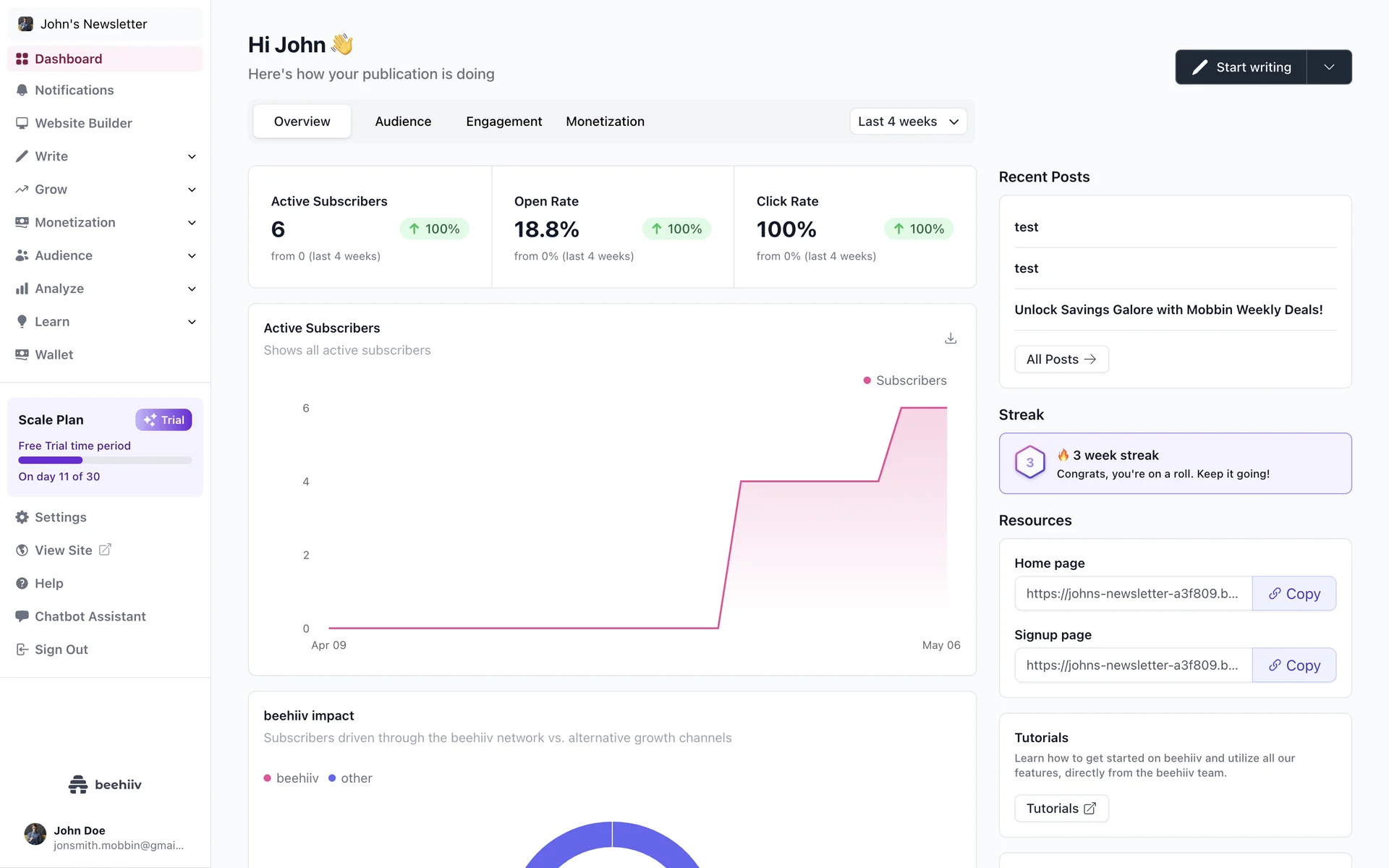Toggle the beehiiv legend series
The height and width of the screenshot is (868, 1389).
click(291, 778)
